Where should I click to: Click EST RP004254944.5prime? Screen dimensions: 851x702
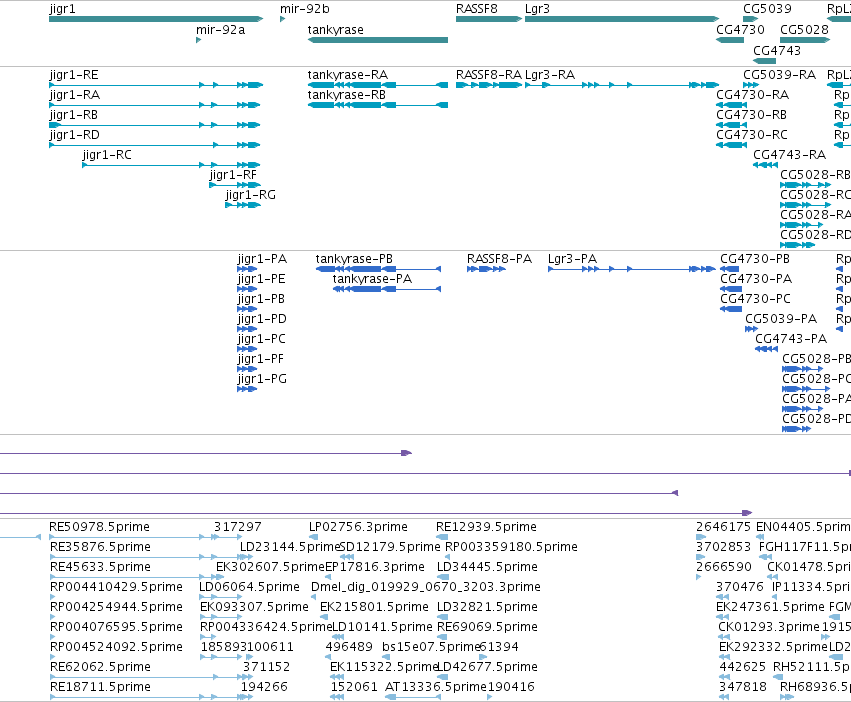(x=116, y=607)
